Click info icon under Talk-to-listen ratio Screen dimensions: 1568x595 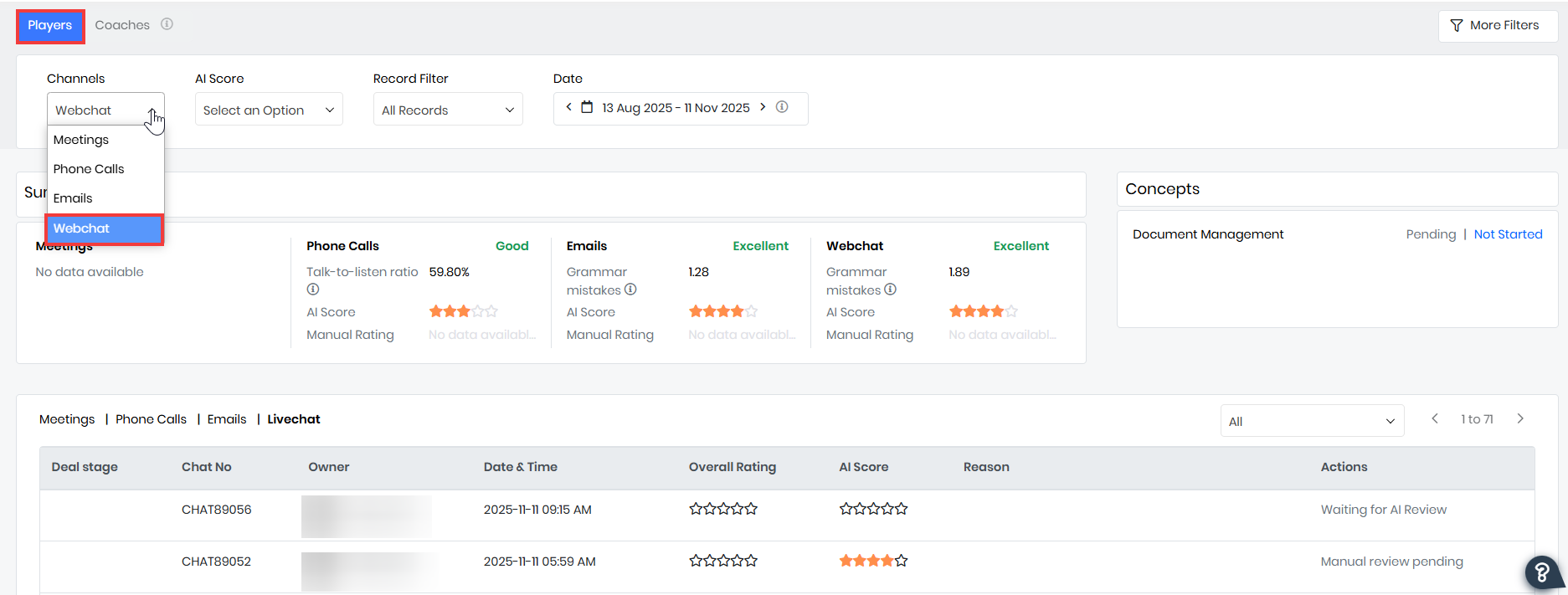click(313, 290)
